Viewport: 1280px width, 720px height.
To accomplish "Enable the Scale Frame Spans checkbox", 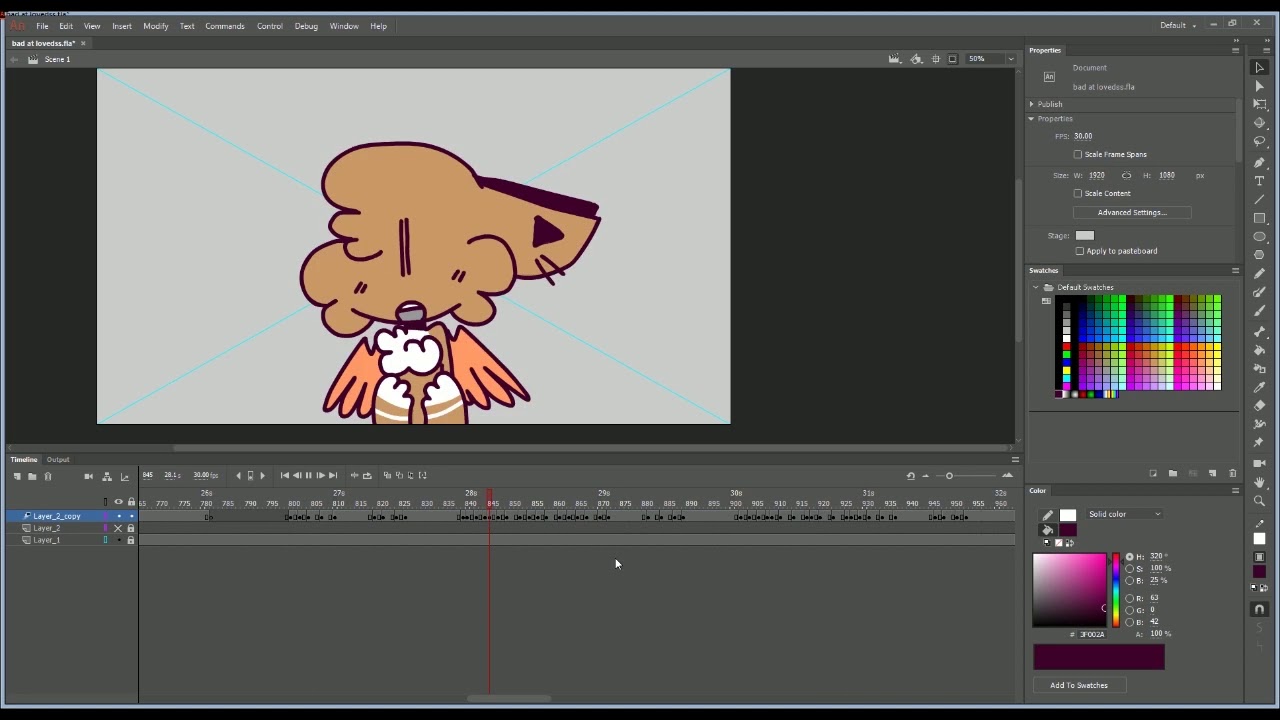I will coord(1078,154).
